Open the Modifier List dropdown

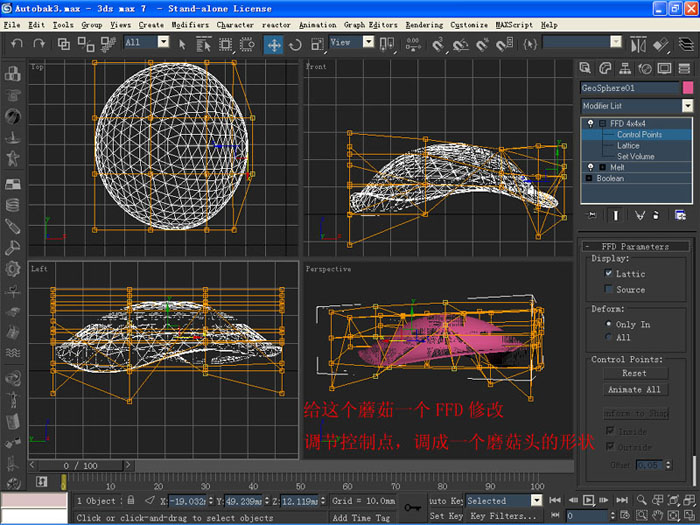(x=688, y=106)
